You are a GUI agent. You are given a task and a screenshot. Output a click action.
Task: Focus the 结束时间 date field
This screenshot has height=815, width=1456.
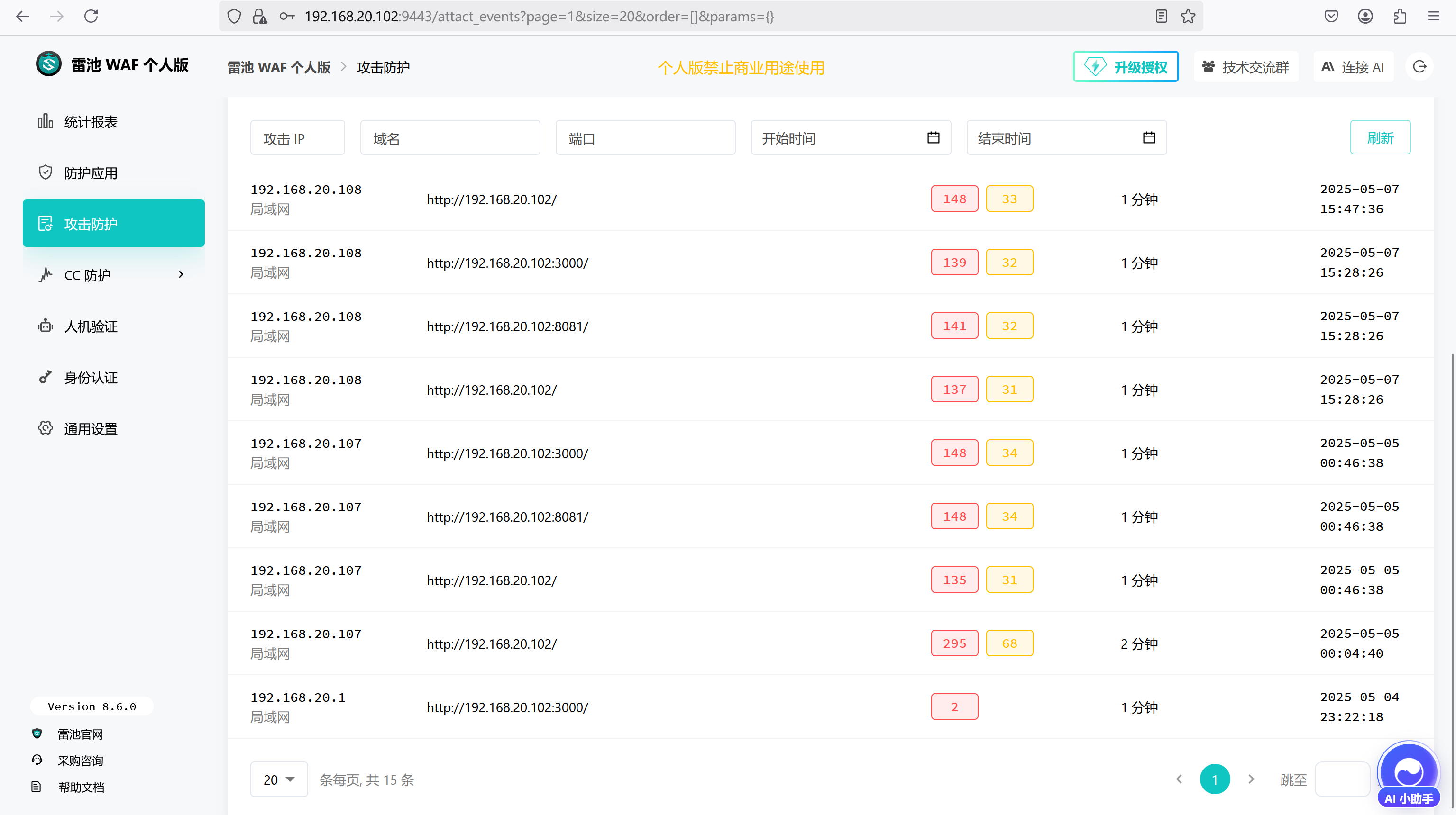pos(1067,137)
